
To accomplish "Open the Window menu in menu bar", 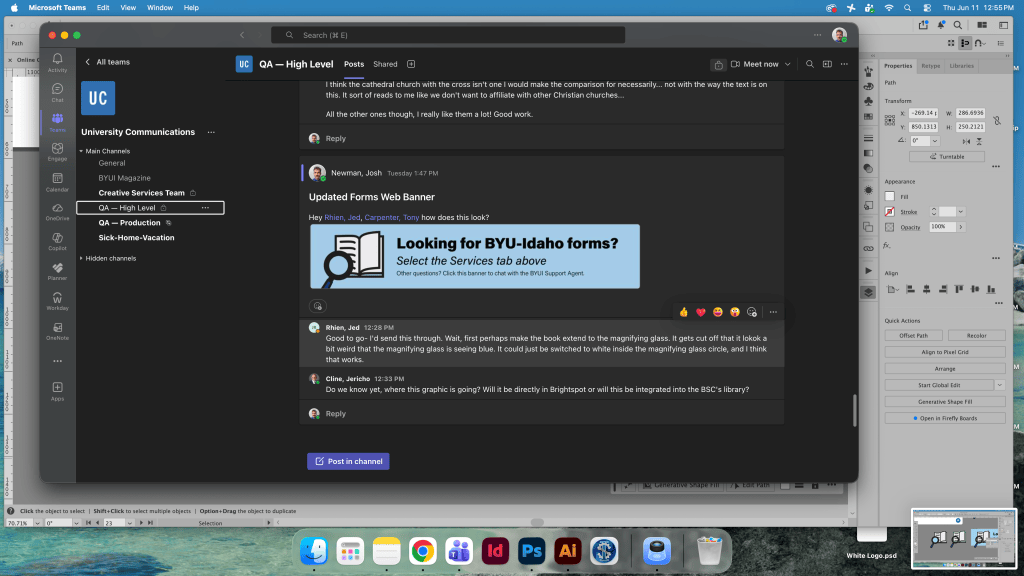I will (x=159, y=8).
